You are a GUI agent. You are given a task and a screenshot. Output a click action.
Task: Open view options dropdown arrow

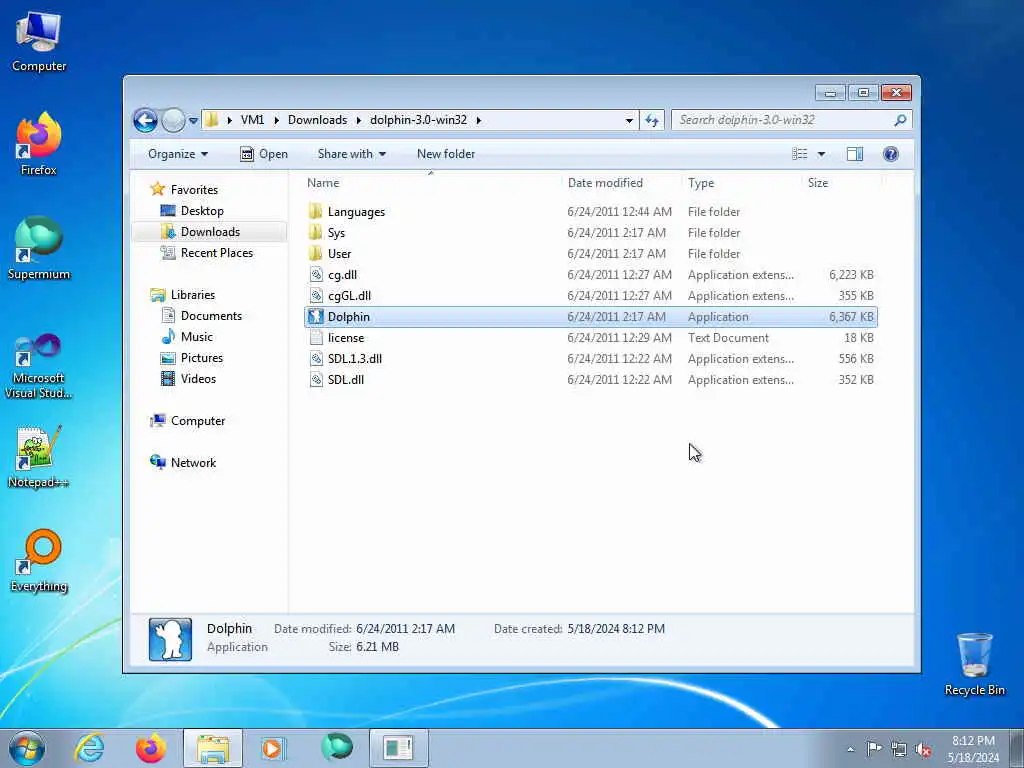click(x=822, y=154)
